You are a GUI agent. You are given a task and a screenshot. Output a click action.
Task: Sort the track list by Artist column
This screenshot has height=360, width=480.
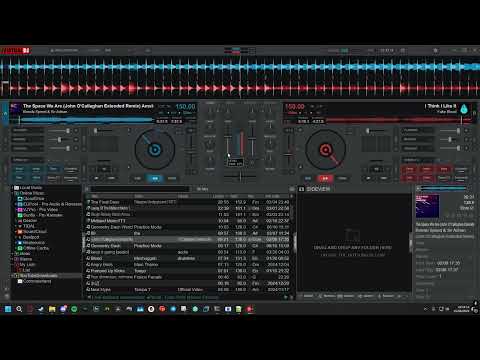point(139,196)
